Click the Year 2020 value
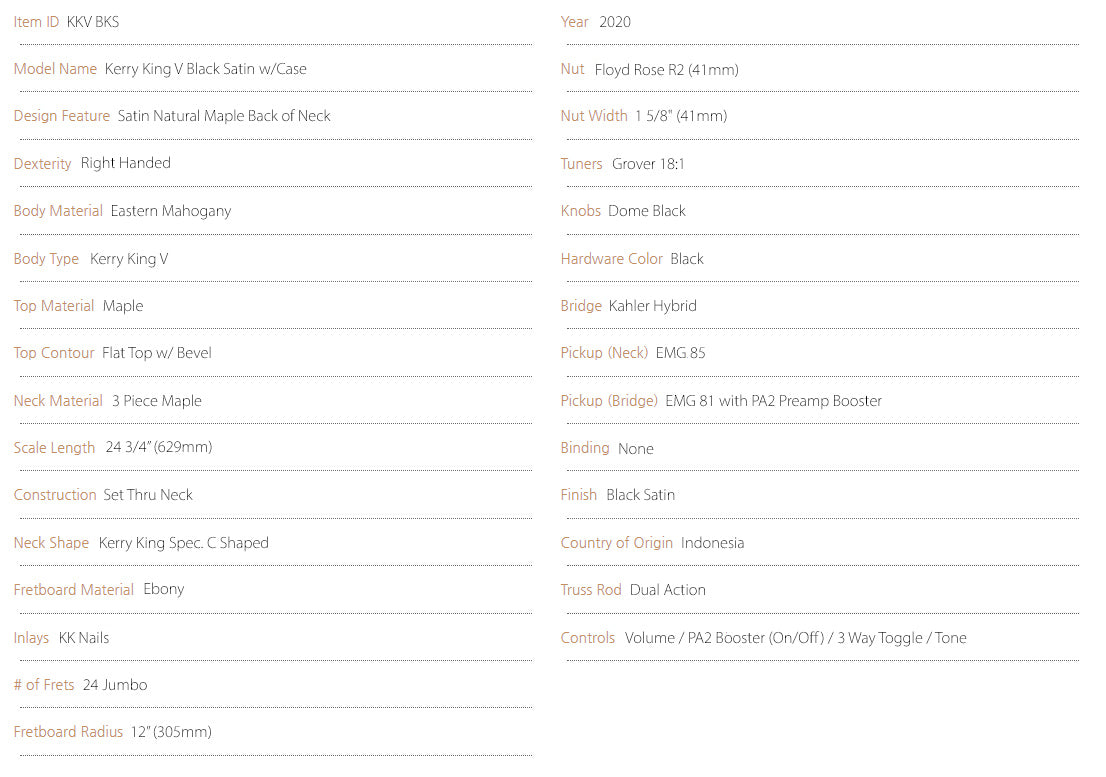Viewport: 1106px width, 777px height. pos(615,22)
